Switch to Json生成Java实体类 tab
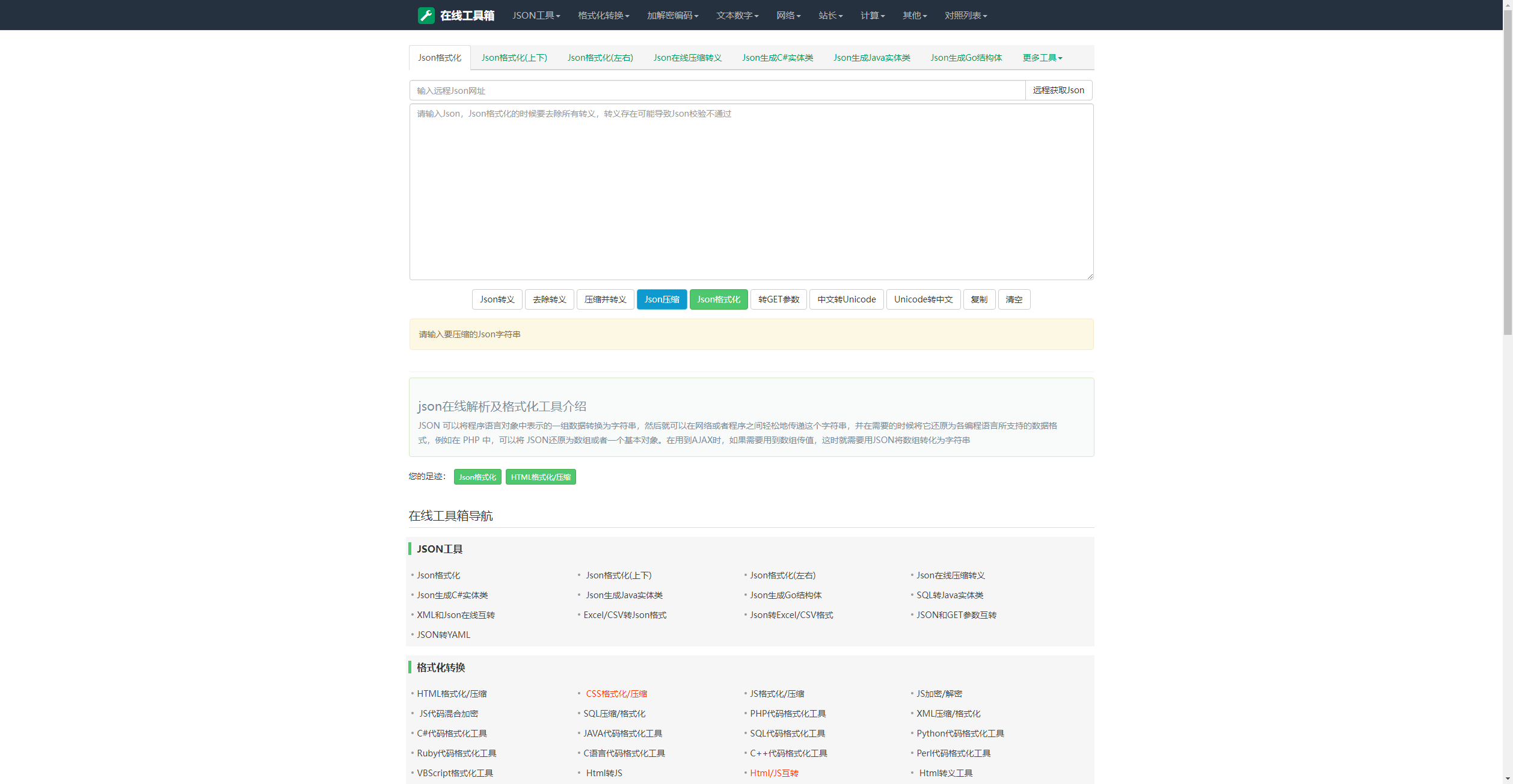 pos(871,58)
